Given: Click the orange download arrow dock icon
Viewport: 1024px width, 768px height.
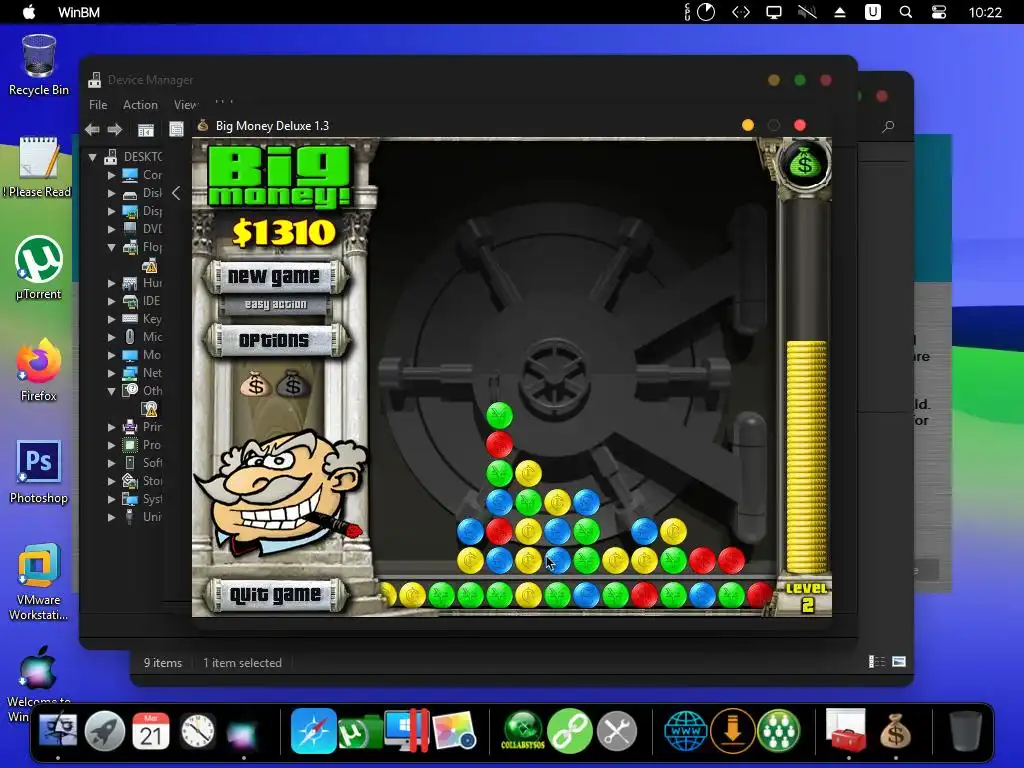Looking at the screenshot, I should point(732,731).
